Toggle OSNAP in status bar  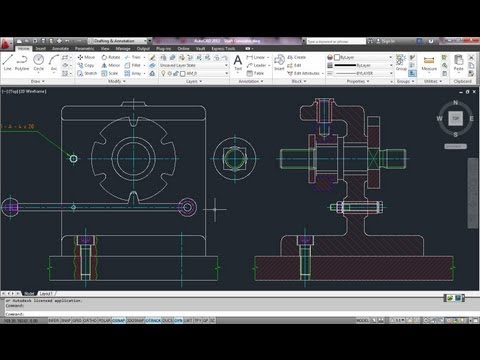pyautogui.click(x=118, y=321)
